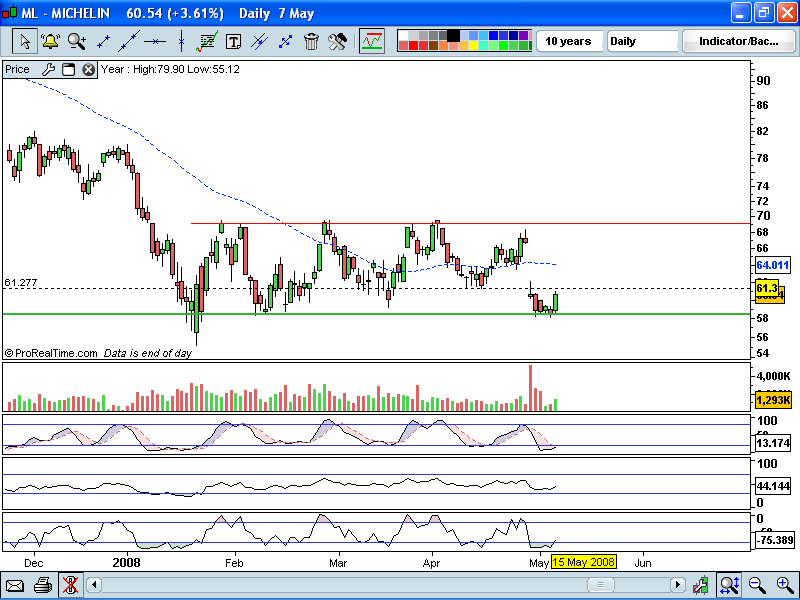This screenshot has width=800, height=600.
Task: Click the printer icon
Action: pyautogui.click(x=43, y=586)
